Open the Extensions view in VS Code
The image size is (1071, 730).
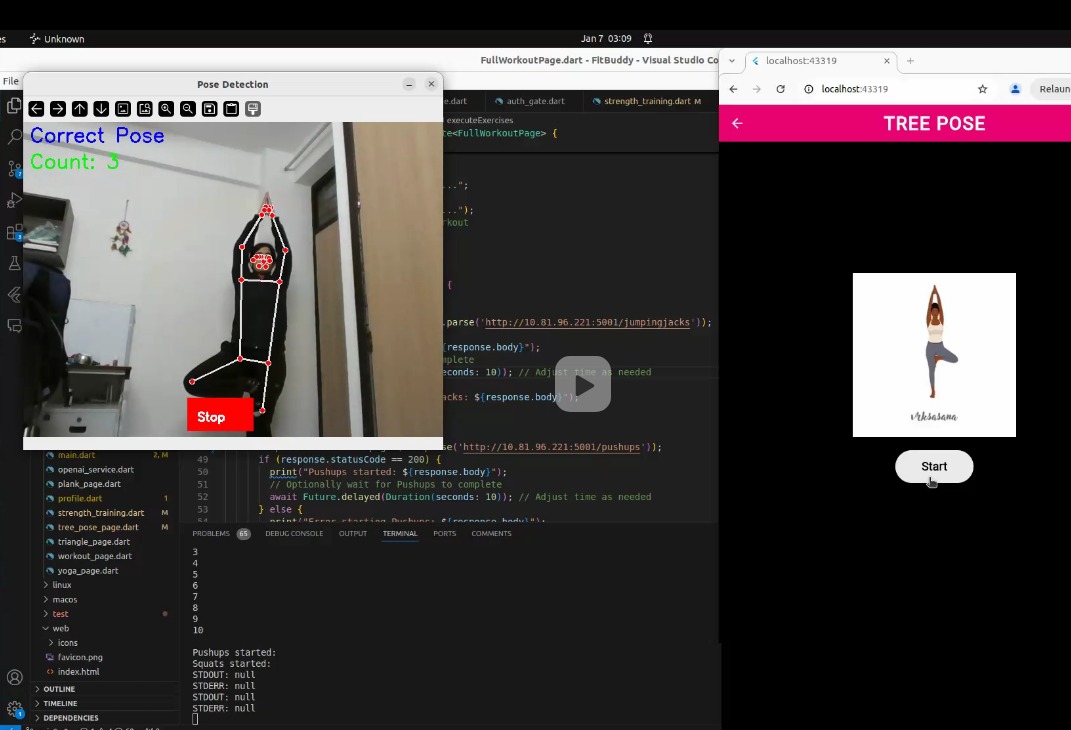point(14,232)
